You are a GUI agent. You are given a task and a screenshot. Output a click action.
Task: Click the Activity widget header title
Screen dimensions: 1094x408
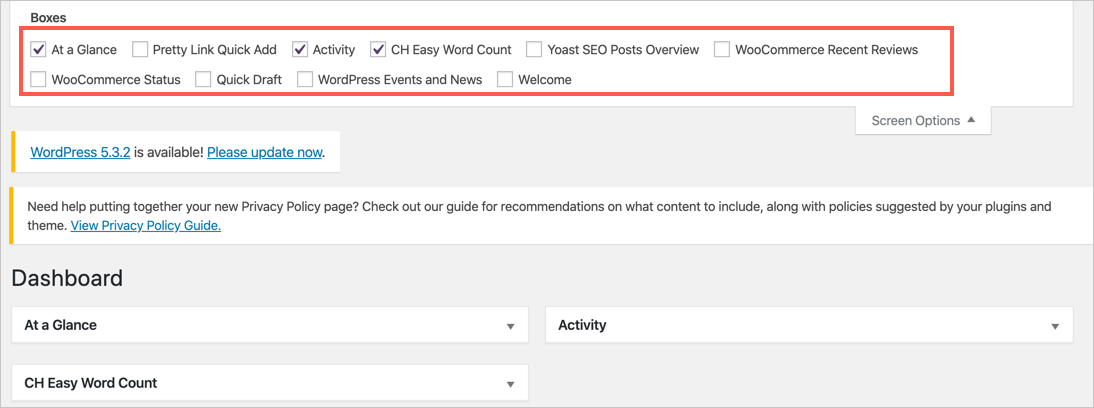point(582,325)
